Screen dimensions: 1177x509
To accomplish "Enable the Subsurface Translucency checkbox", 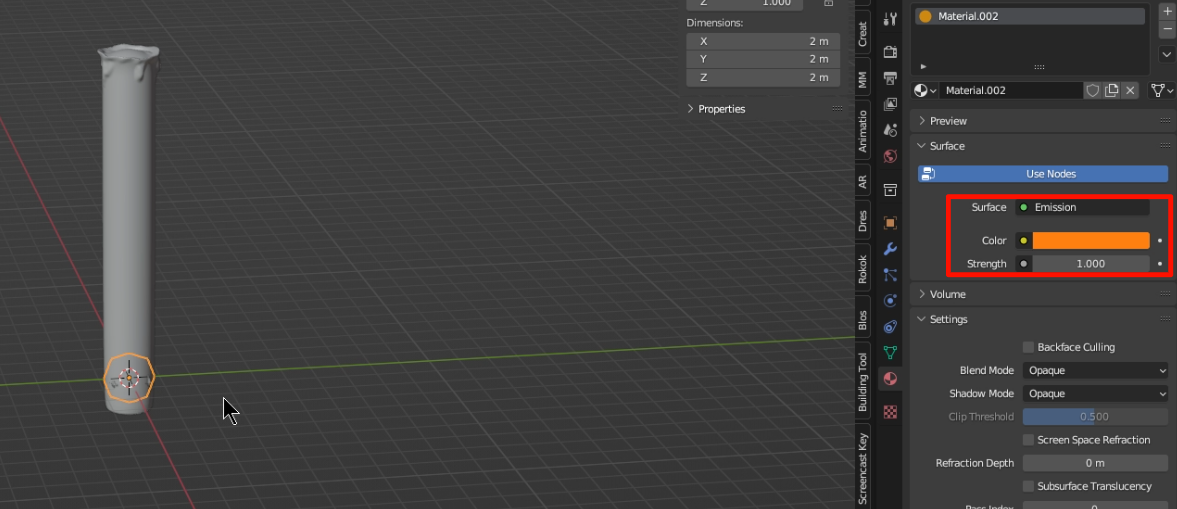I will click(1028, 486).
